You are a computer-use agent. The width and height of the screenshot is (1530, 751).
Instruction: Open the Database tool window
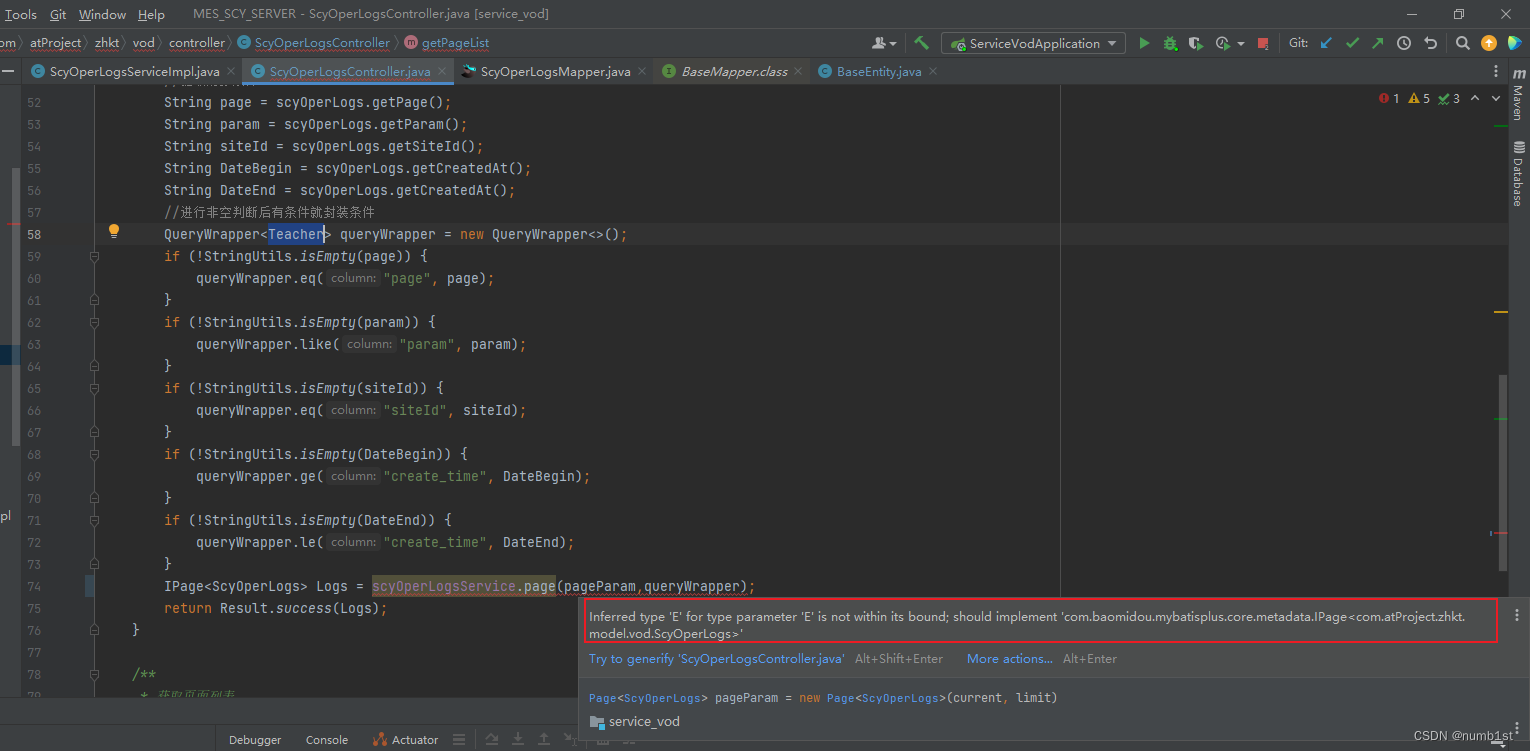tap(1518, 174)
